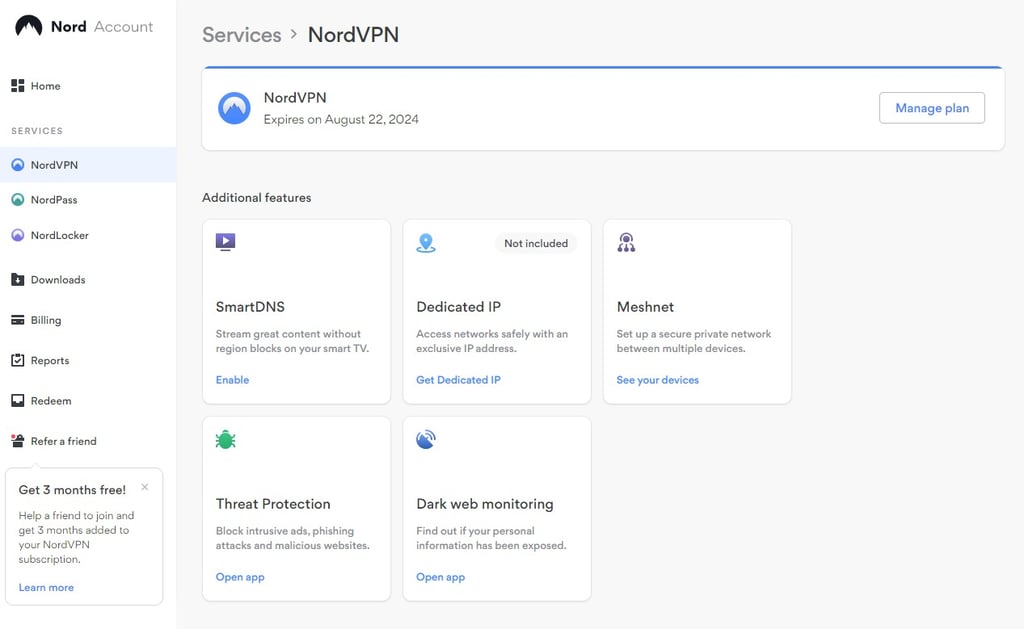Open the Redeem page
Viewport: 1024px width, 629px height.
(x=88, y=400)
